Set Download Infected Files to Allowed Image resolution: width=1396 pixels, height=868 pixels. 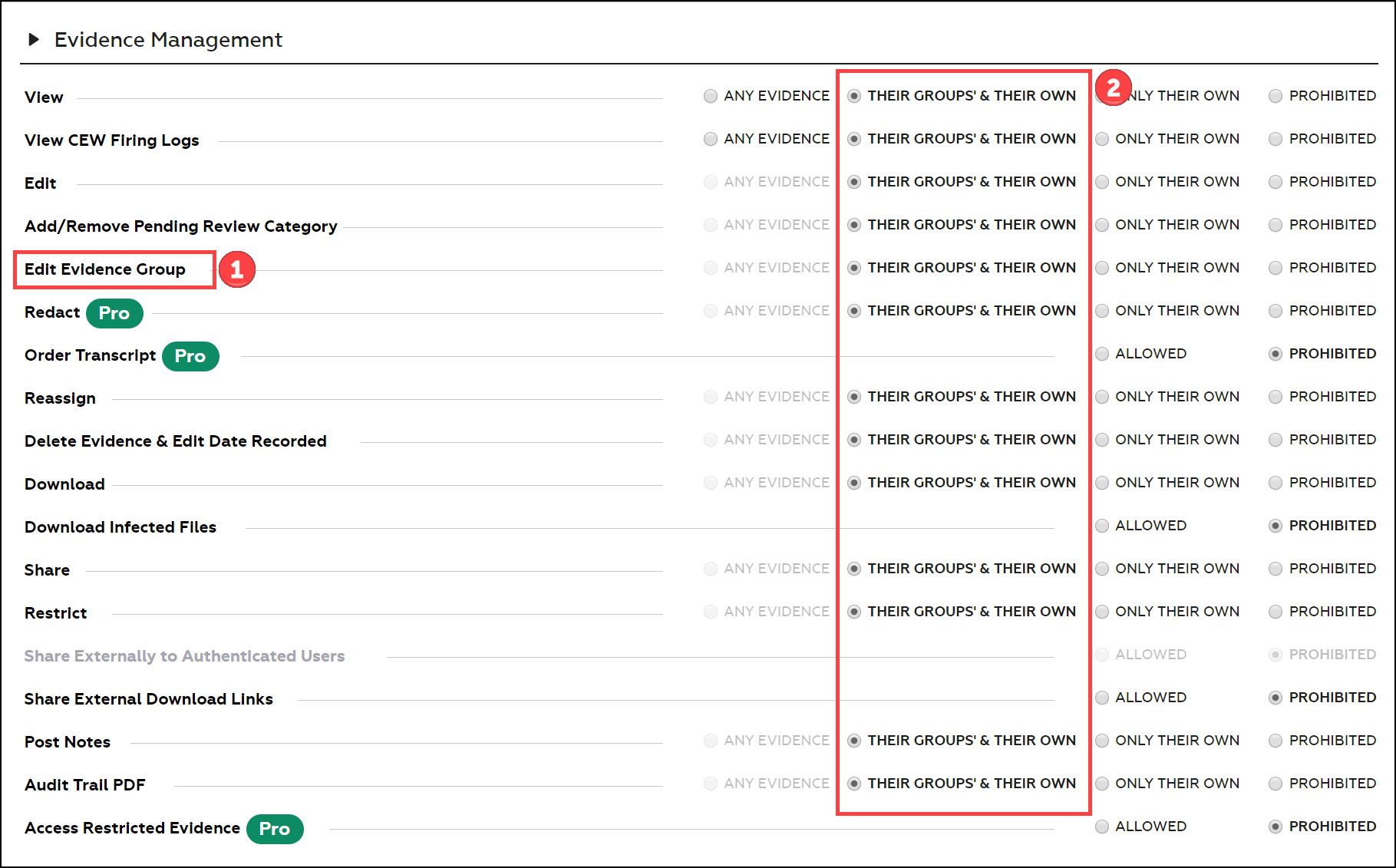(1102, 526)
